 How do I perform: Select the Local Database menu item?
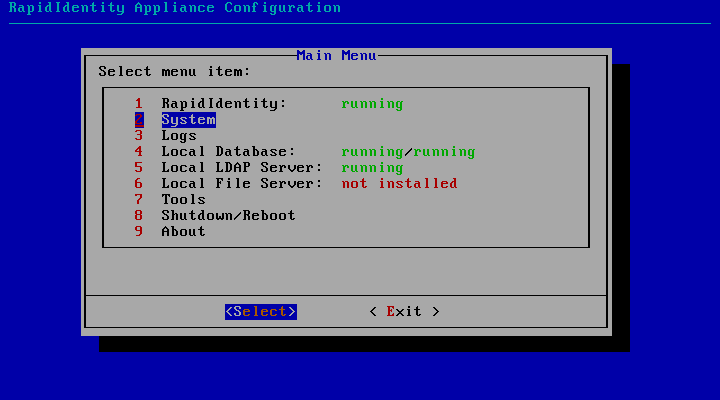[228, 152]
